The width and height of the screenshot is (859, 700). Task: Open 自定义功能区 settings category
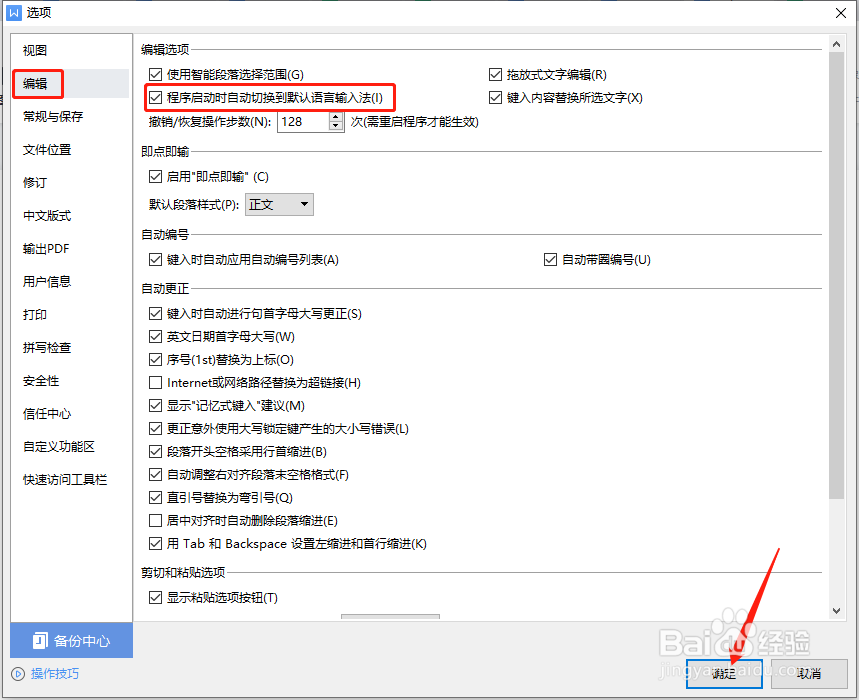pos(59,446)
